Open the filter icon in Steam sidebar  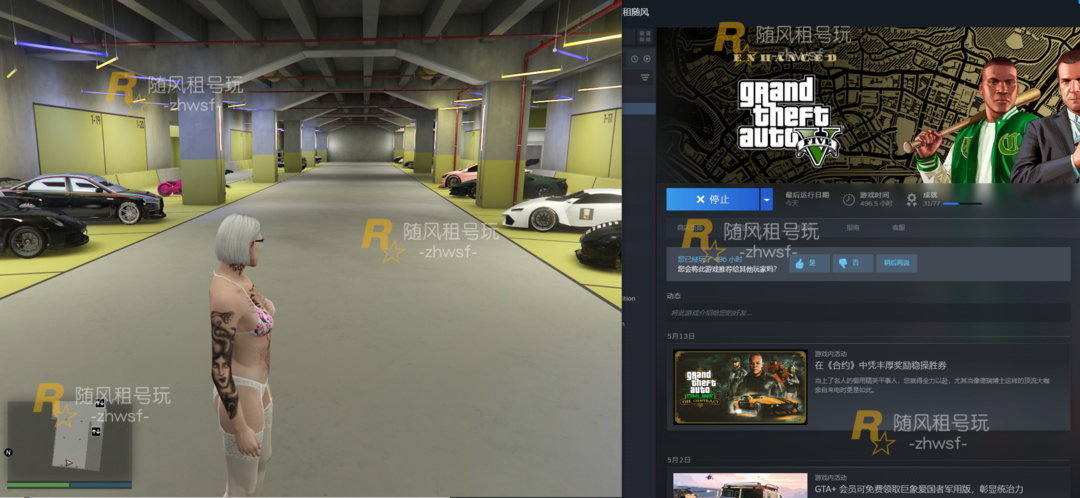click(x=645, y=77)
